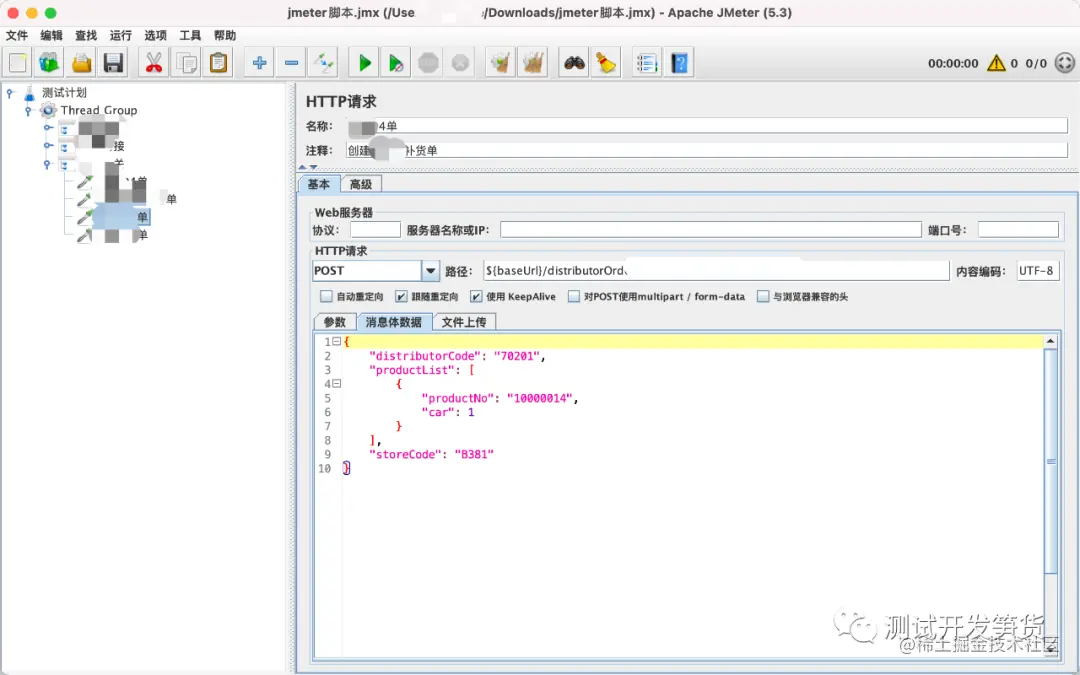Select the Thread Group tree item
The image size is (1080, 675).
(98, 110)
